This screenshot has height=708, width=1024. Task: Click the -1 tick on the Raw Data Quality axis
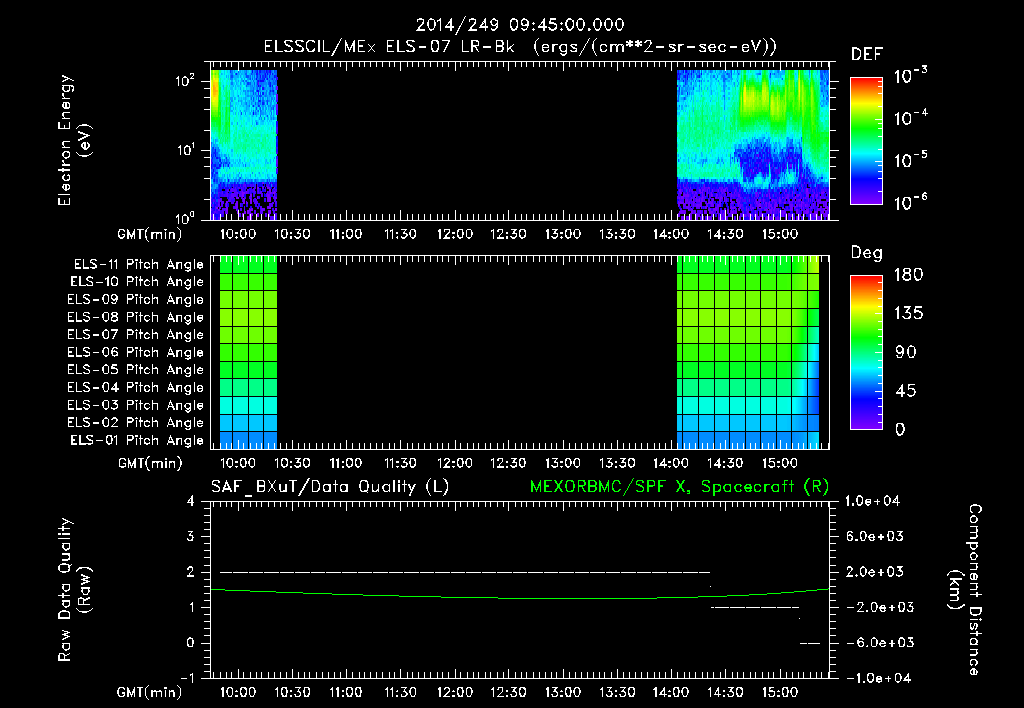pyautogui.click(x=187, y=678)
